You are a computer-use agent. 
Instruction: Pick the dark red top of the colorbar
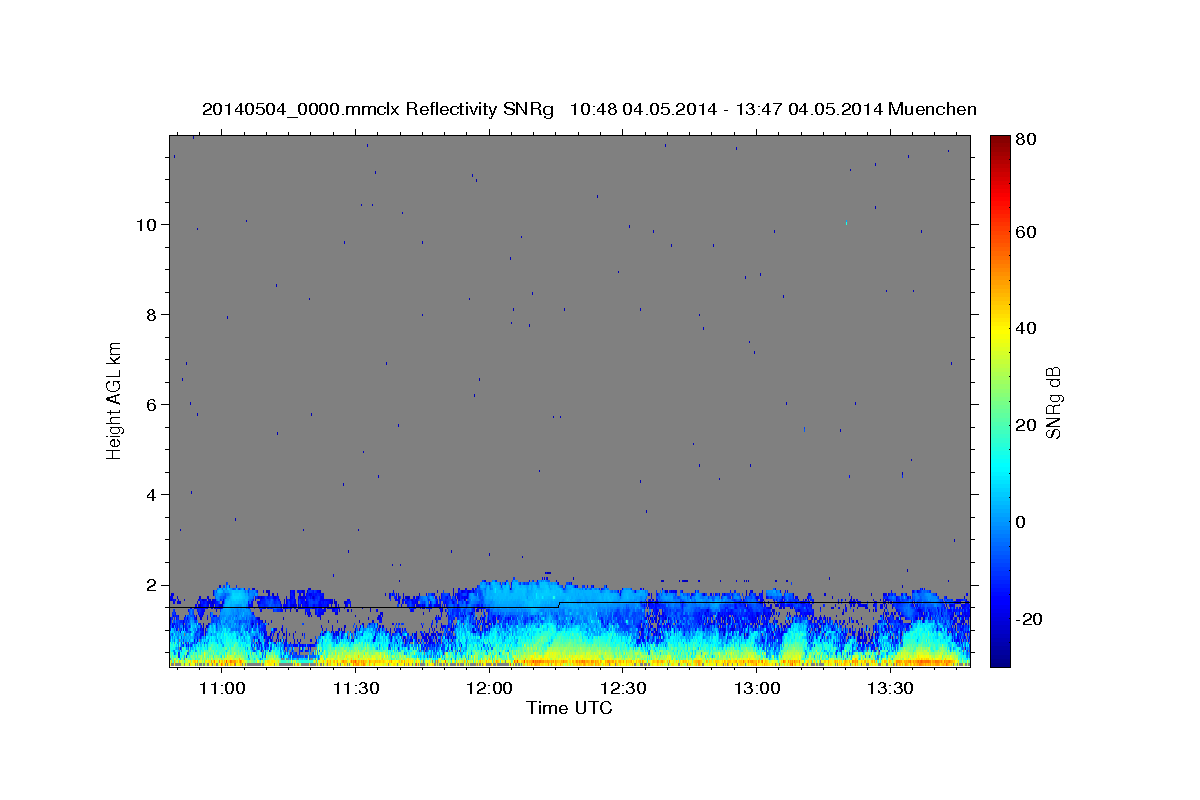pos(1000,143)
